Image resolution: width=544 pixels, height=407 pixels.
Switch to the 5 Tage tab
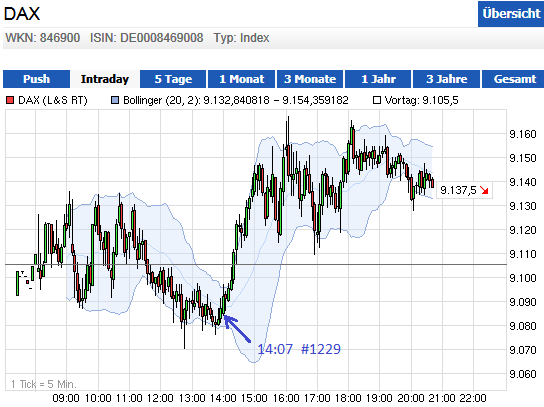point(173,79)
